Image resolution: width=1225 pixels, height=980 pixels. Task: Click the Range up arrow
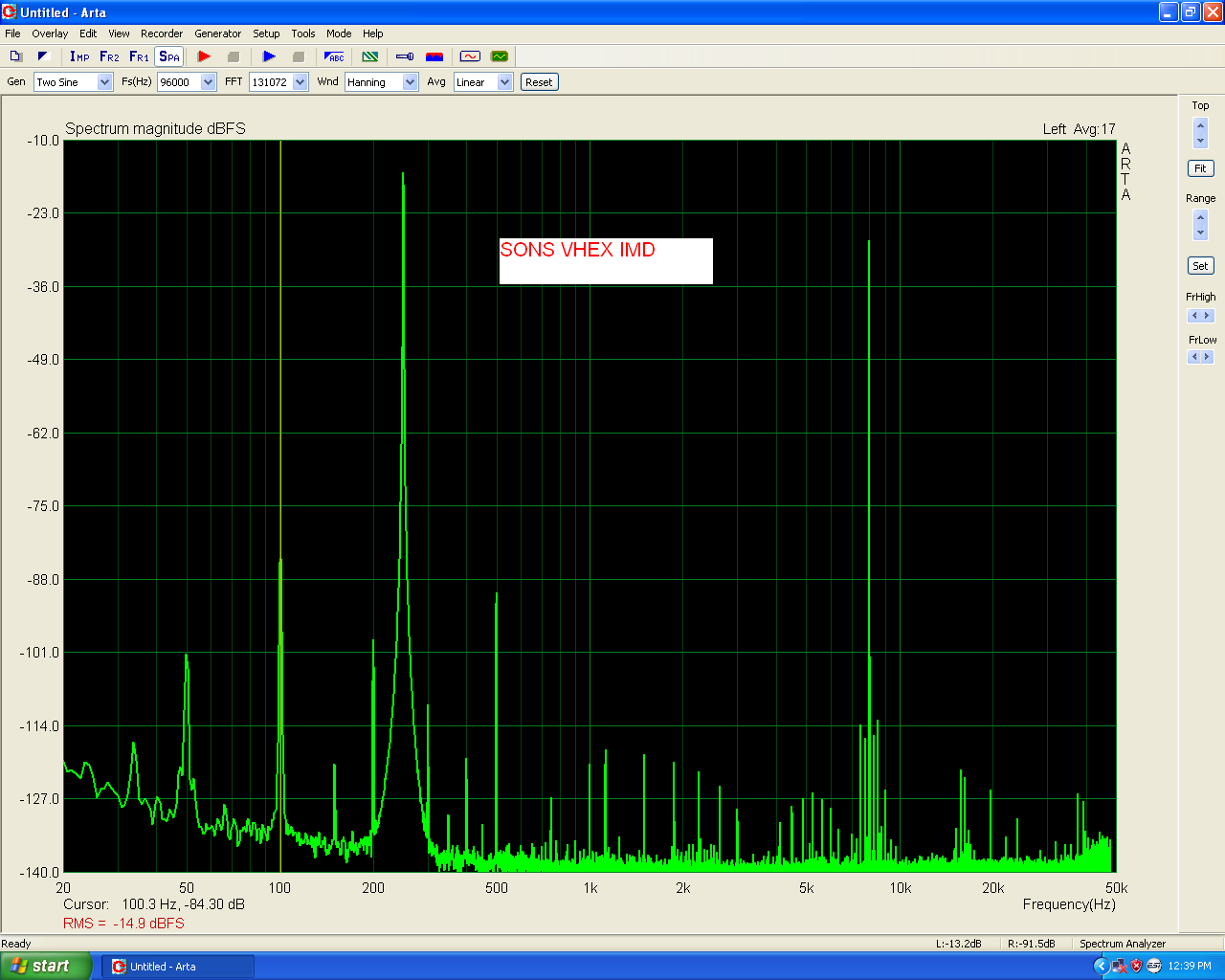tap(1200, 218)
